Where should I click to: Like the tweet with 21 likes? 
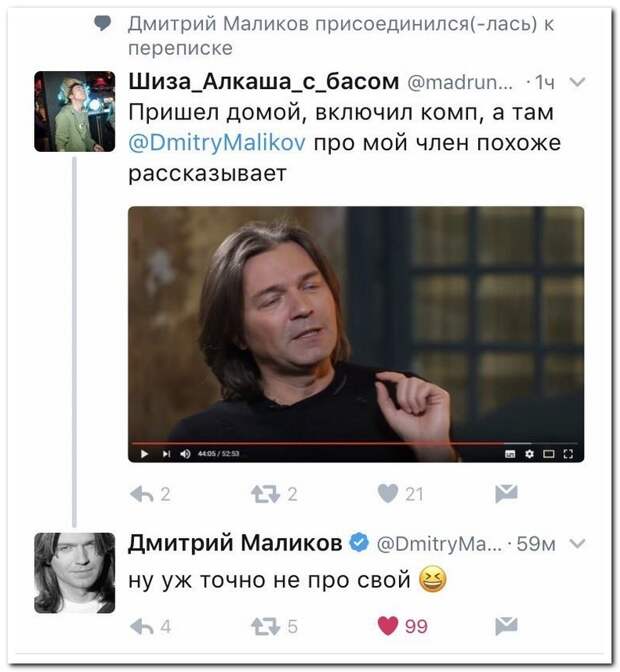point(388,493)
